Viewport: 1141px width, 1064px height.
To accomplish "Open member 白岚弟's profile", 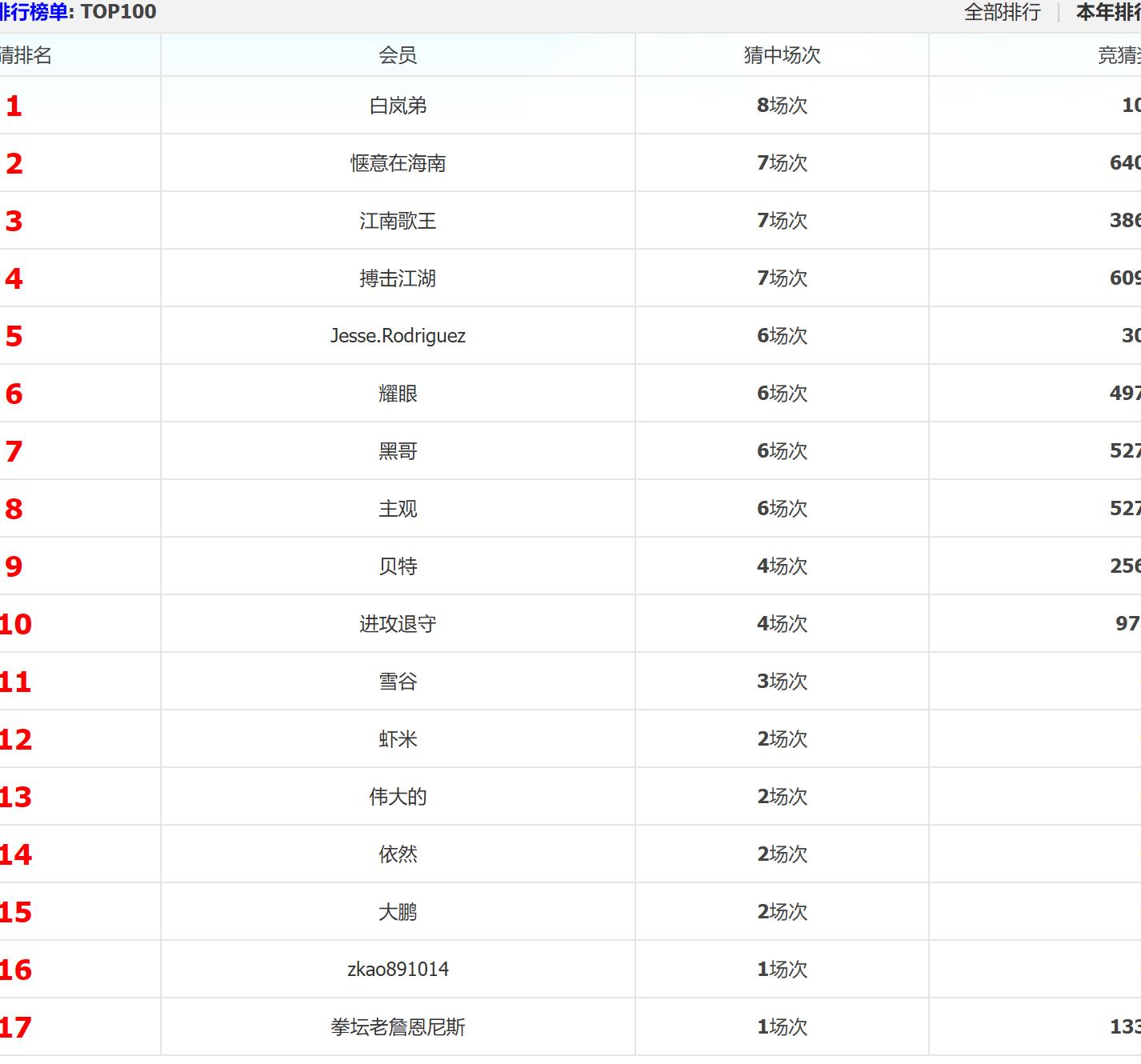I will [398, 106].
